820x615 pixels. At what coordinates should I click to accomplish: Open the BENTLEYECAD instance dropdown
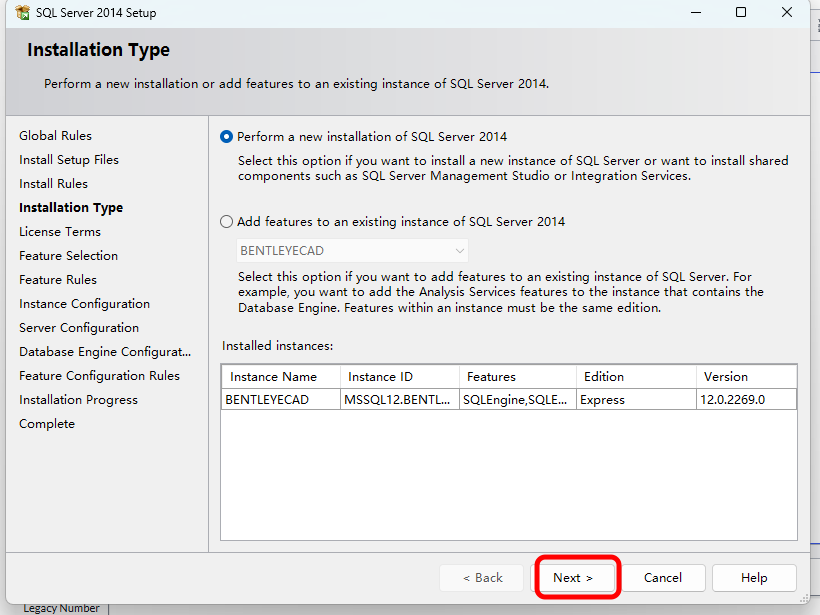353,251
